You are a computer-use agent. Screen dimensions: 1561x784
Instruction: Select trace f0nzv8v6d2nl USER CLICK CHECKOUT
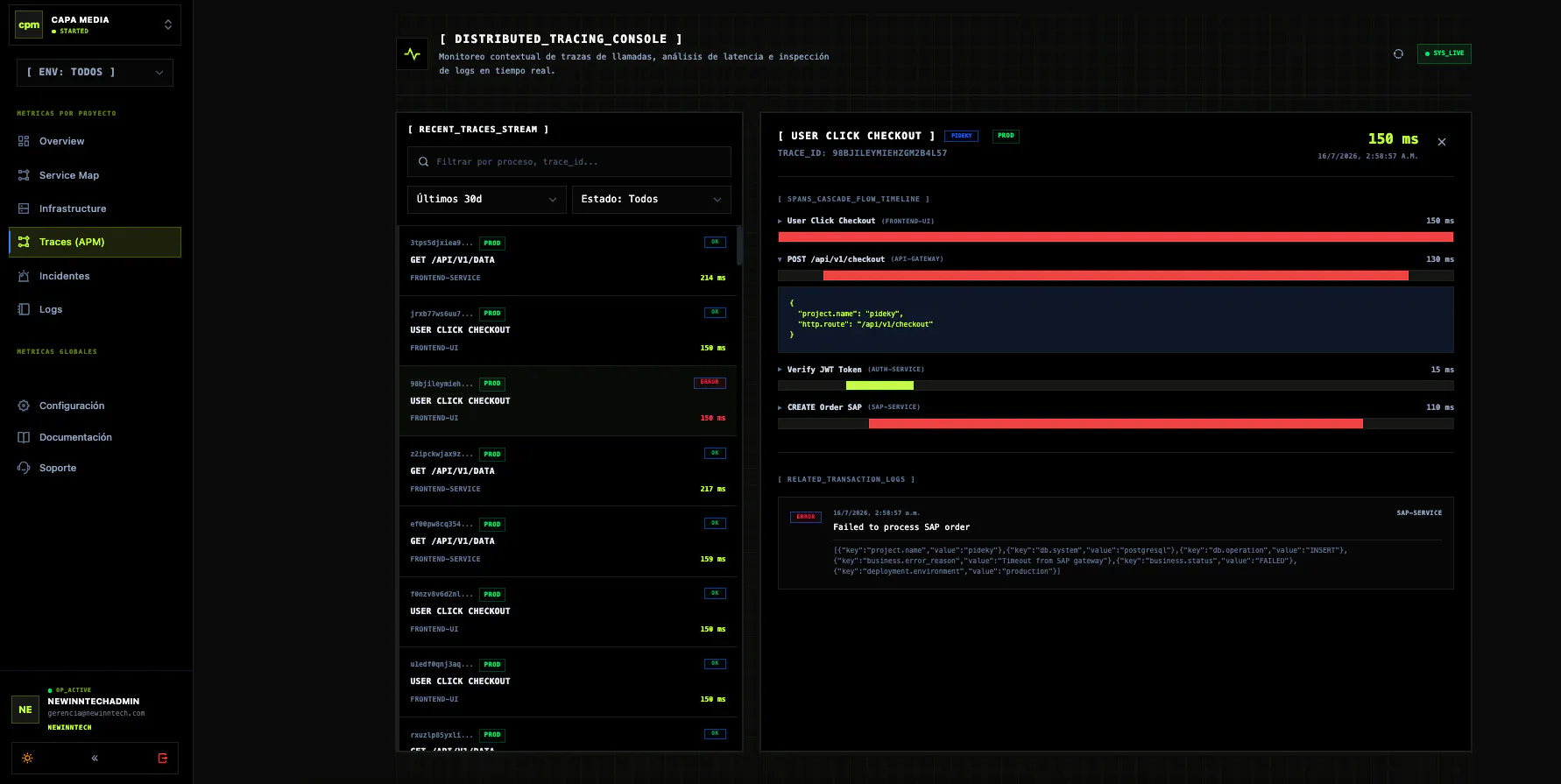pos(568,611)
